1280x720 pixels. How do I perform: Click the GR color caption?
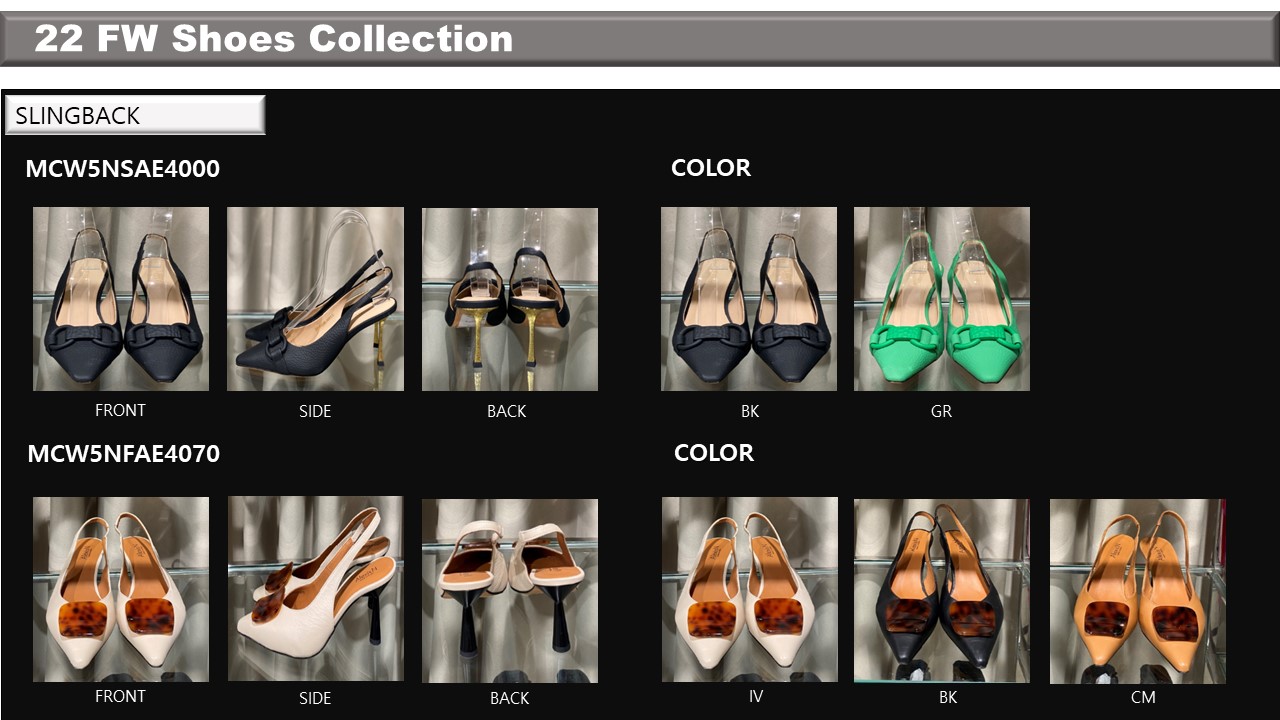941,411
